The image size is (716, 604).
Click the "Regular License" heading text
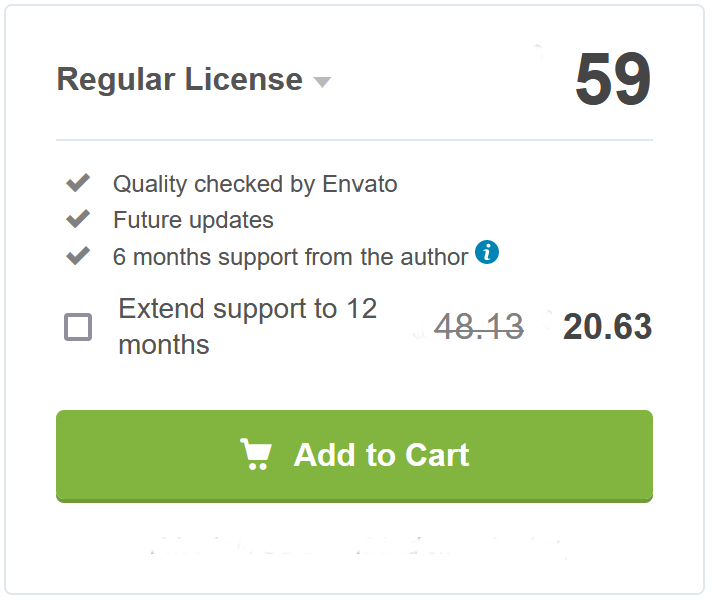click(x=180, y=79)
